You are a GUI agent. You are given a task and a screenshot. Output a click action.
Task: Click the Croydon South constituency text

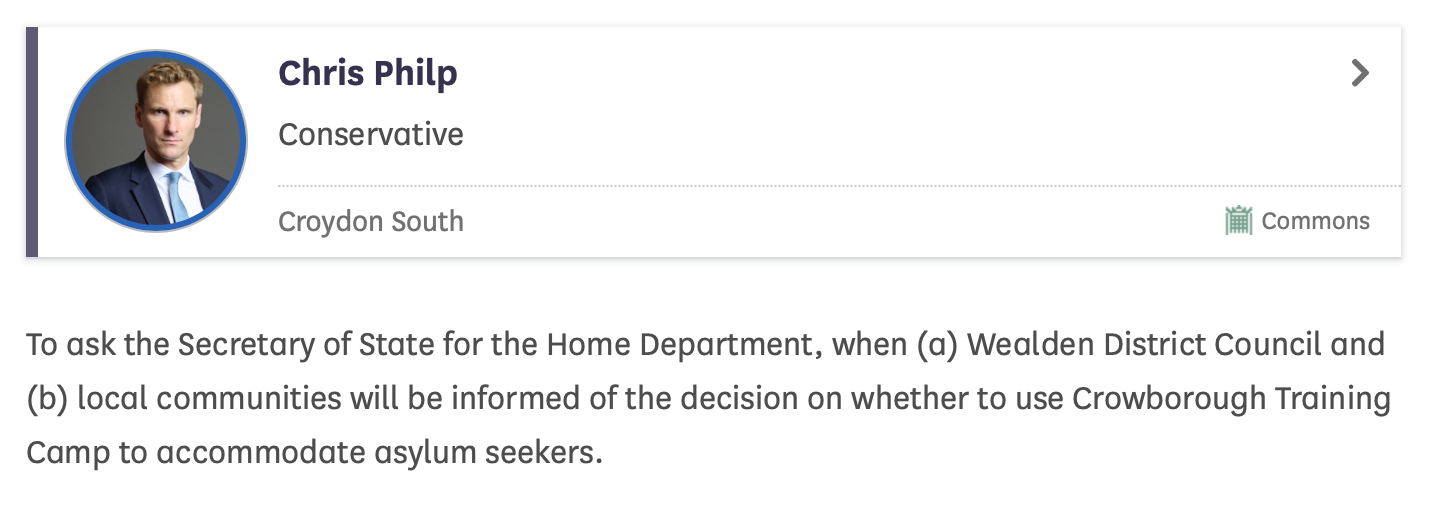370,221
